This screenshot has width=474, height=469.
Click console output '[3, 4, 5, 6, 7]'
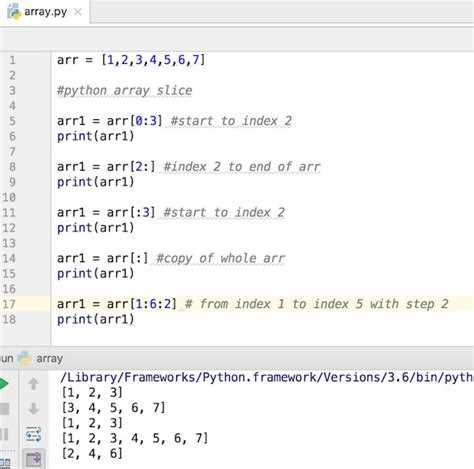(x=114, y=408)
